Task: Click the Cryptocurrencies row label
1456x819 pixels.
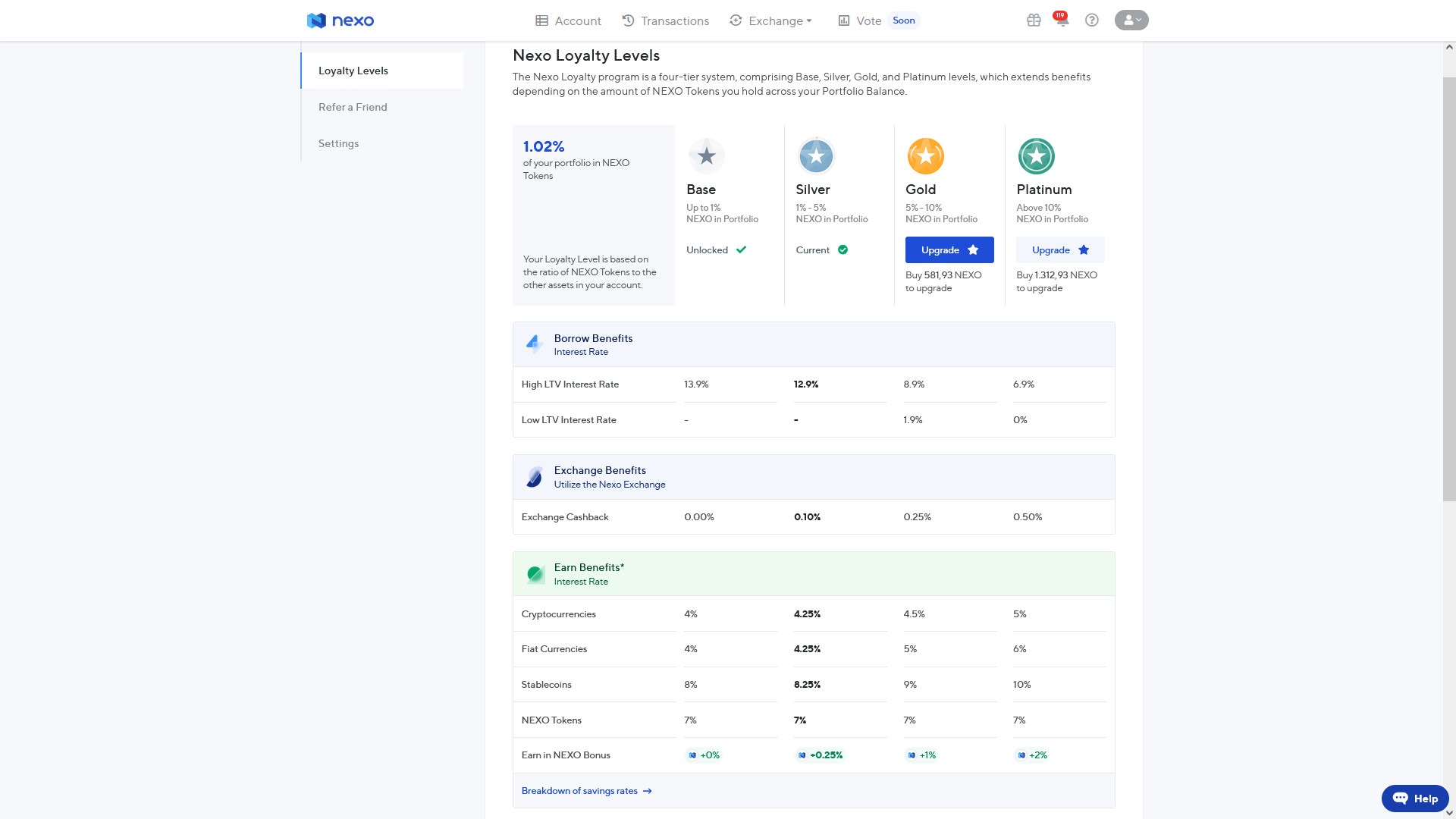Action: pos(559,614)
